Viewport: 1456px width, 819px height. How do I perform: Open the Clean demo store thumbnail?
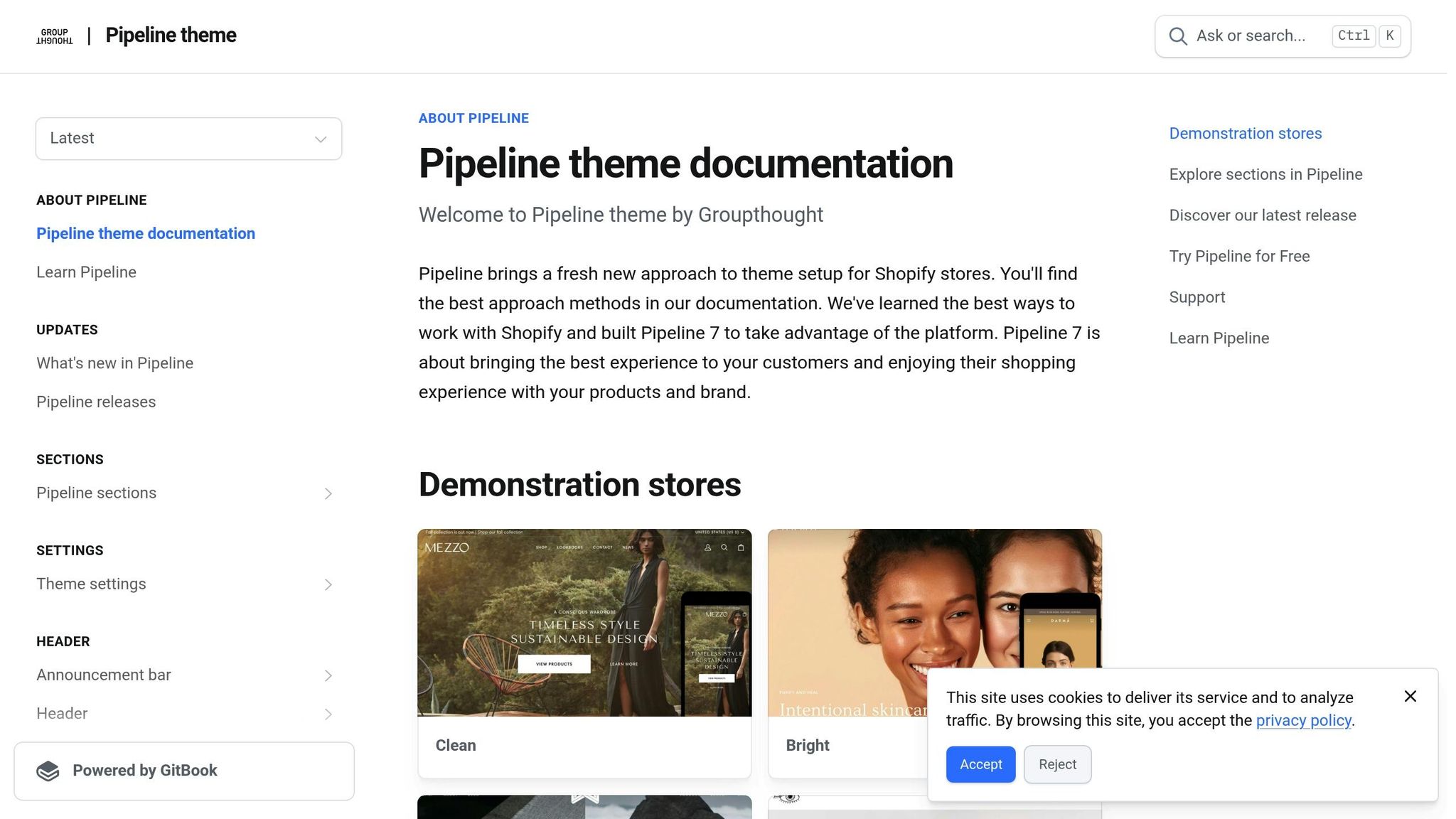[x=584, y=623]
